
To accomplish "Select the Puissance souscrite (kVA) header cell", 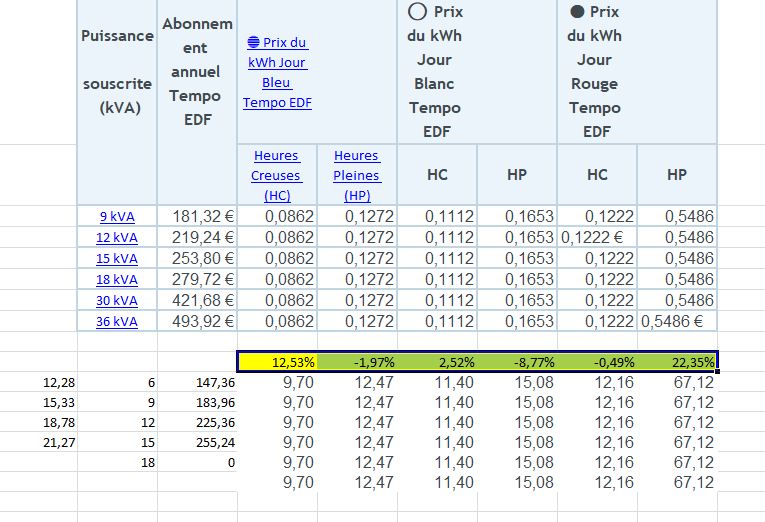I will (x=117, y=101).
